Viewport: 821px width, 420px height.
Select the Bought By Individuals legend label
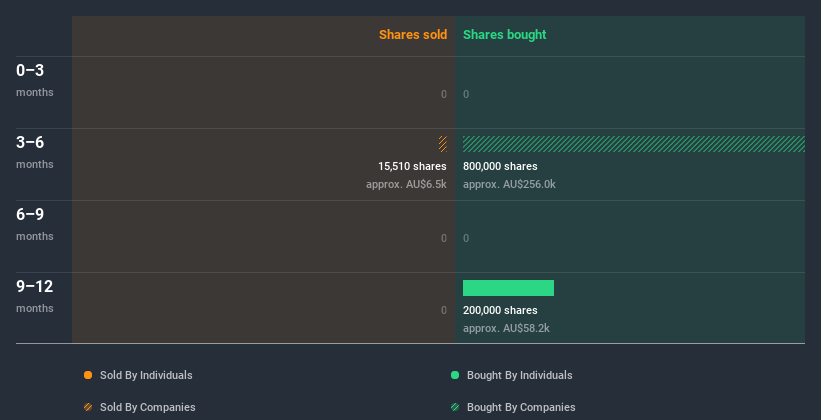pyautogui.click(x=519, y=375)
